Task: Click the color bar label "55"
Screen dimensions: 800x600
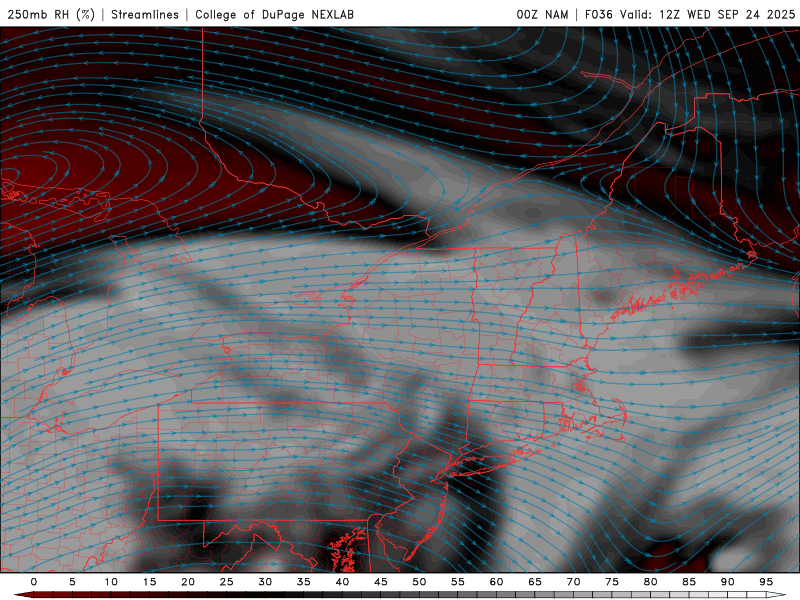Action: click(458, 582)
